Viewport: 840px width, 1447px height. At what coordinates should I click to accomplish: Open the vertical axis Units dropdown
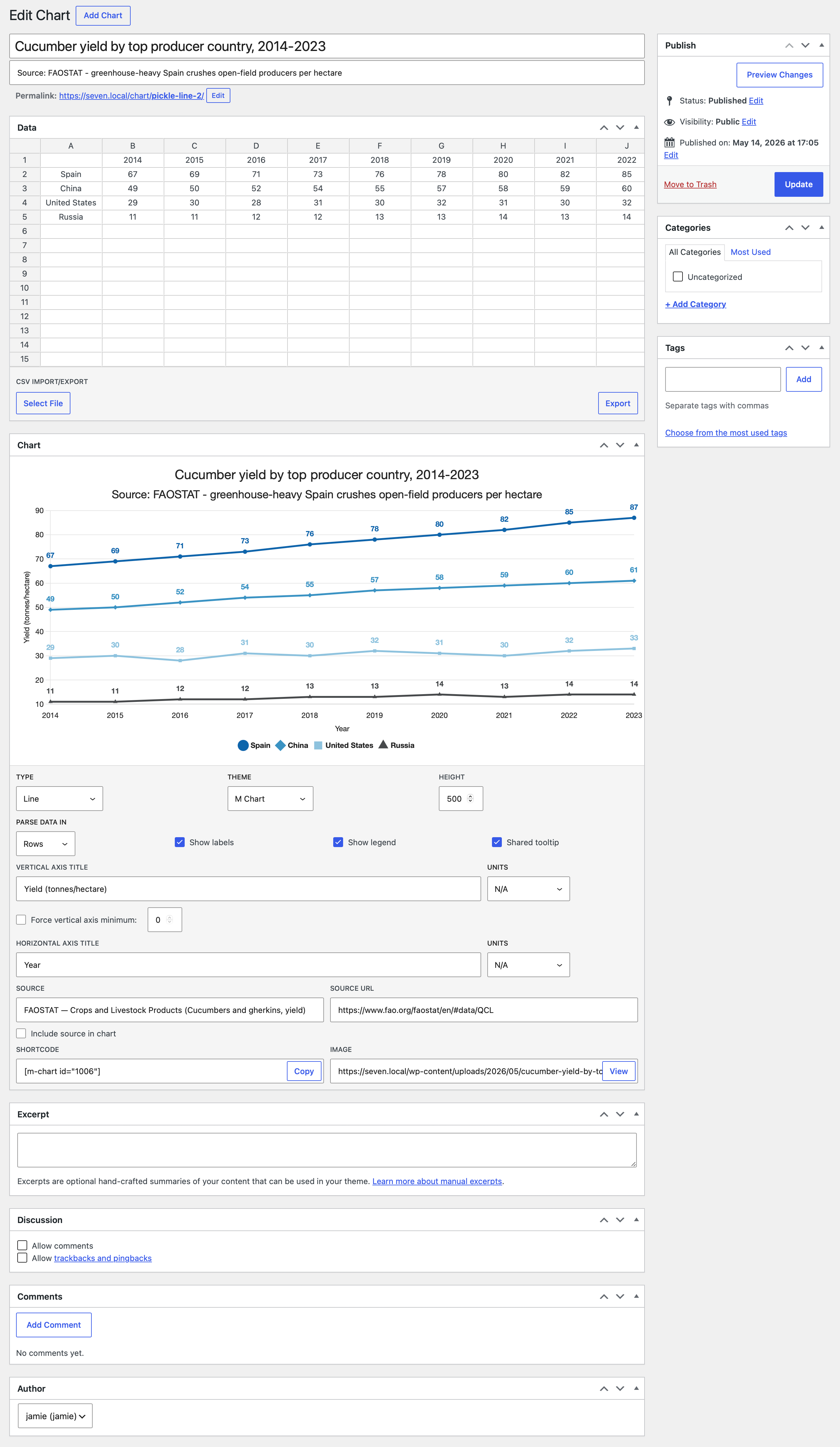(528, 888)
